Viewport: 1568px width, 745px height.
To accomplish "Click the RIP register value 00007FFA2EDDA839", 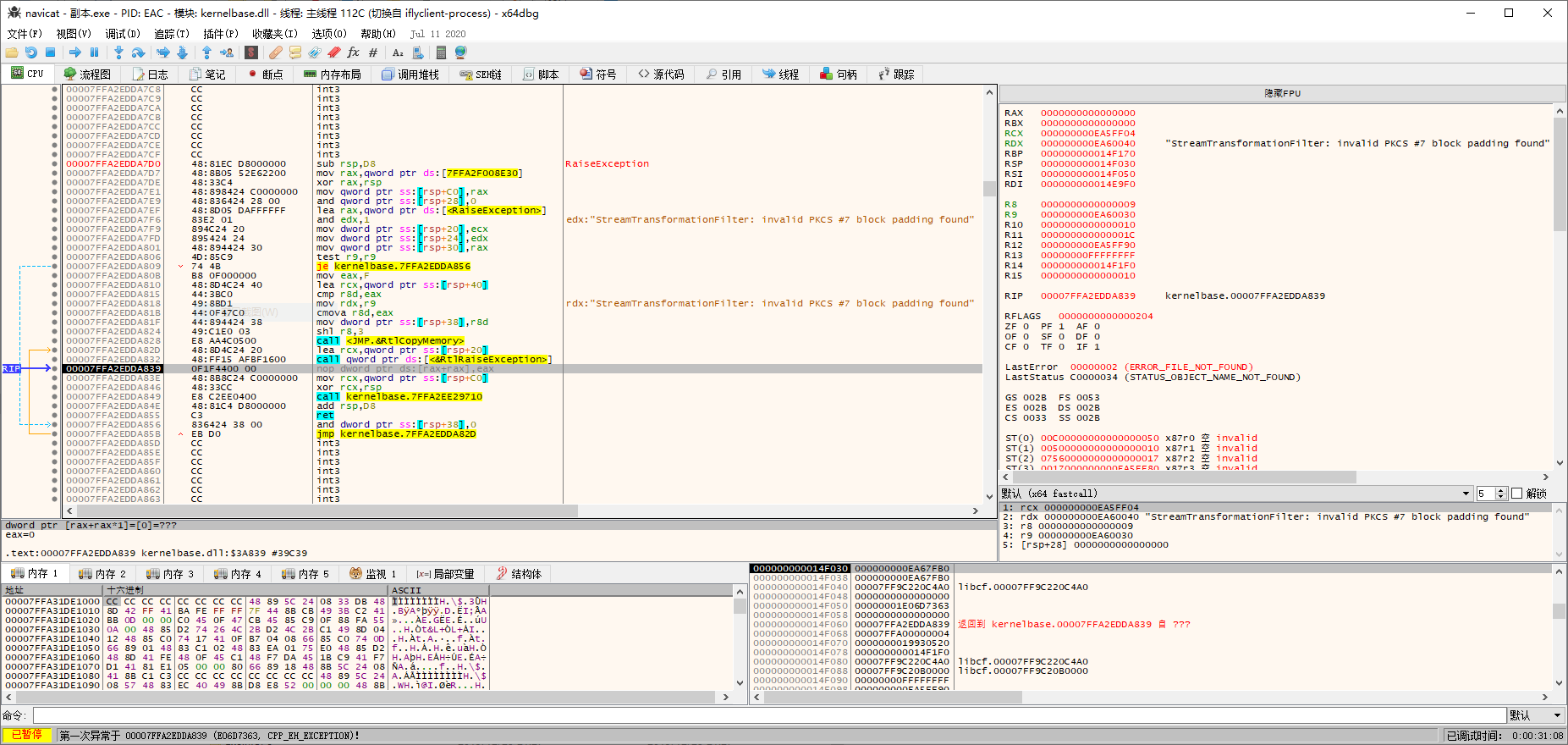I will point(1088,295).
